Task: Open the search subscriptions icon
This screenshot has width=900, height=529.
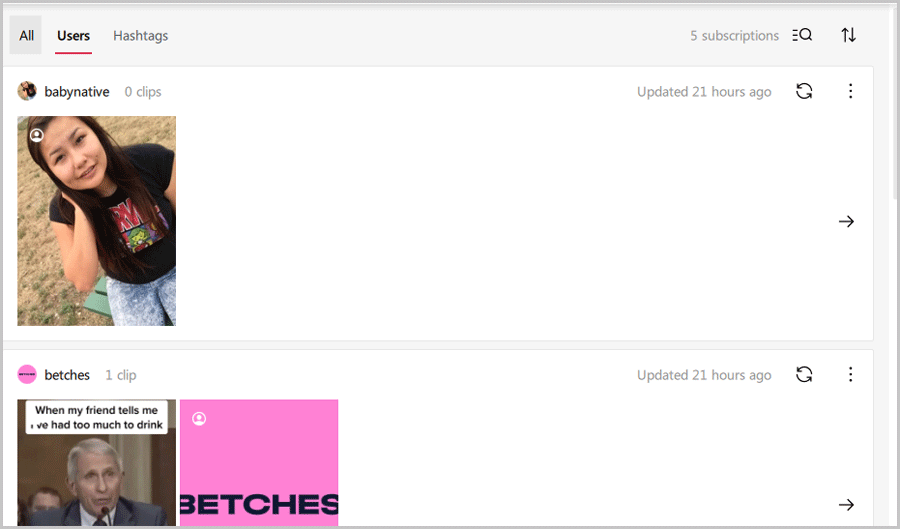Action: [802, 35]
